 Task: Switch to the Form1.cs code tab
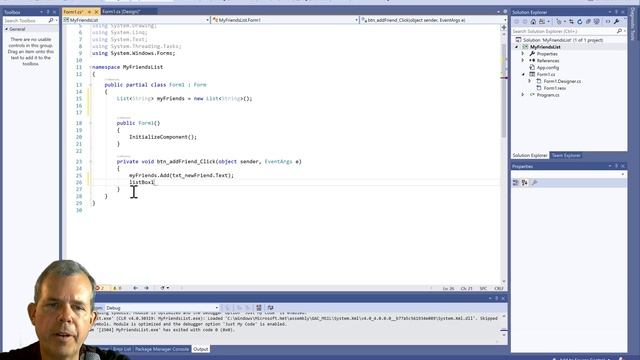pos(73,12)
